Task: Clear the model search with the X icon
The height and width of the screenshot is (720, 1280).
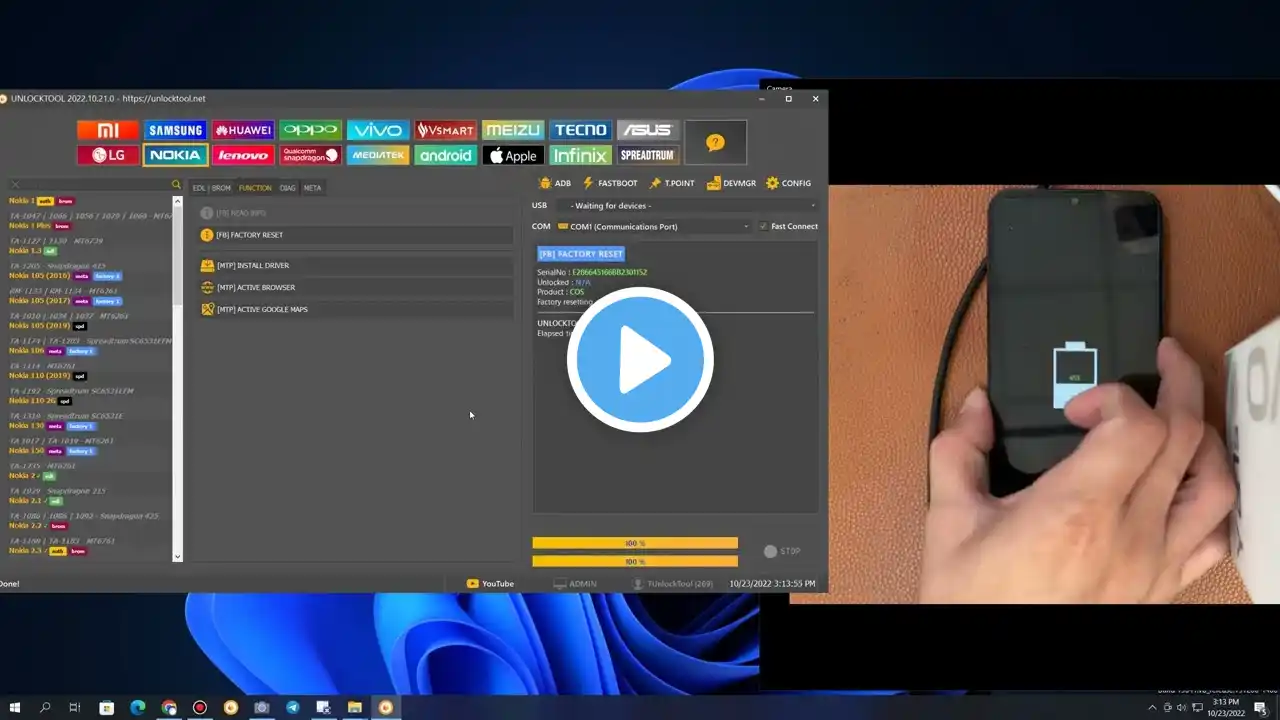Action: (x=14, y=185)
